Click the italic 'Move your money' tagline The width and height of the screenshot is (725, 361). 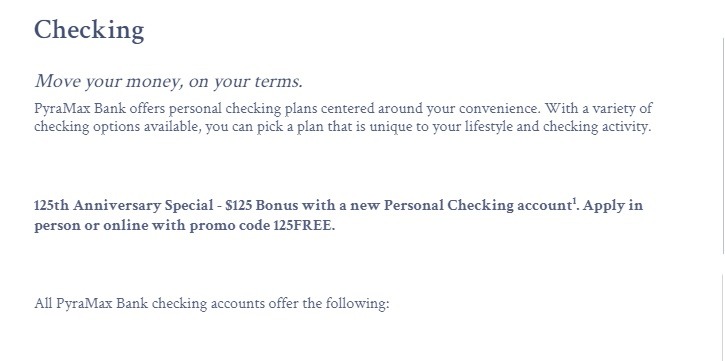point(169,81)
